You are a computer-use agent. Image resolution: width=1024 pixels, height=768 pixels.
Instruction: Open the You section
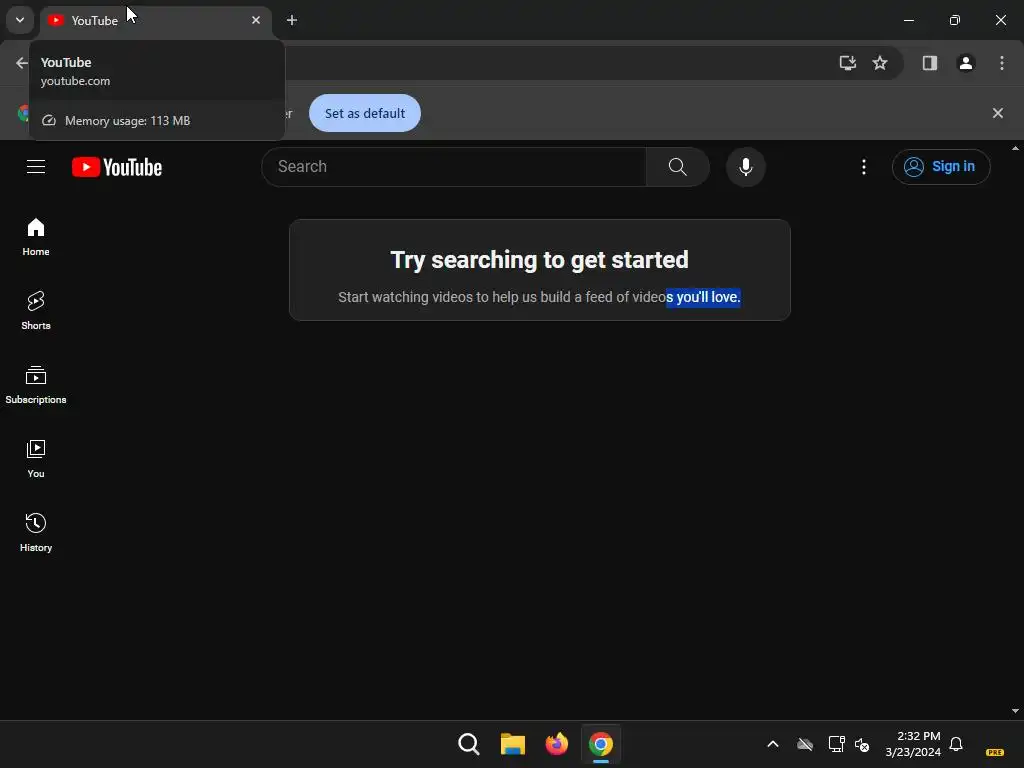click(x=36, y=458)
